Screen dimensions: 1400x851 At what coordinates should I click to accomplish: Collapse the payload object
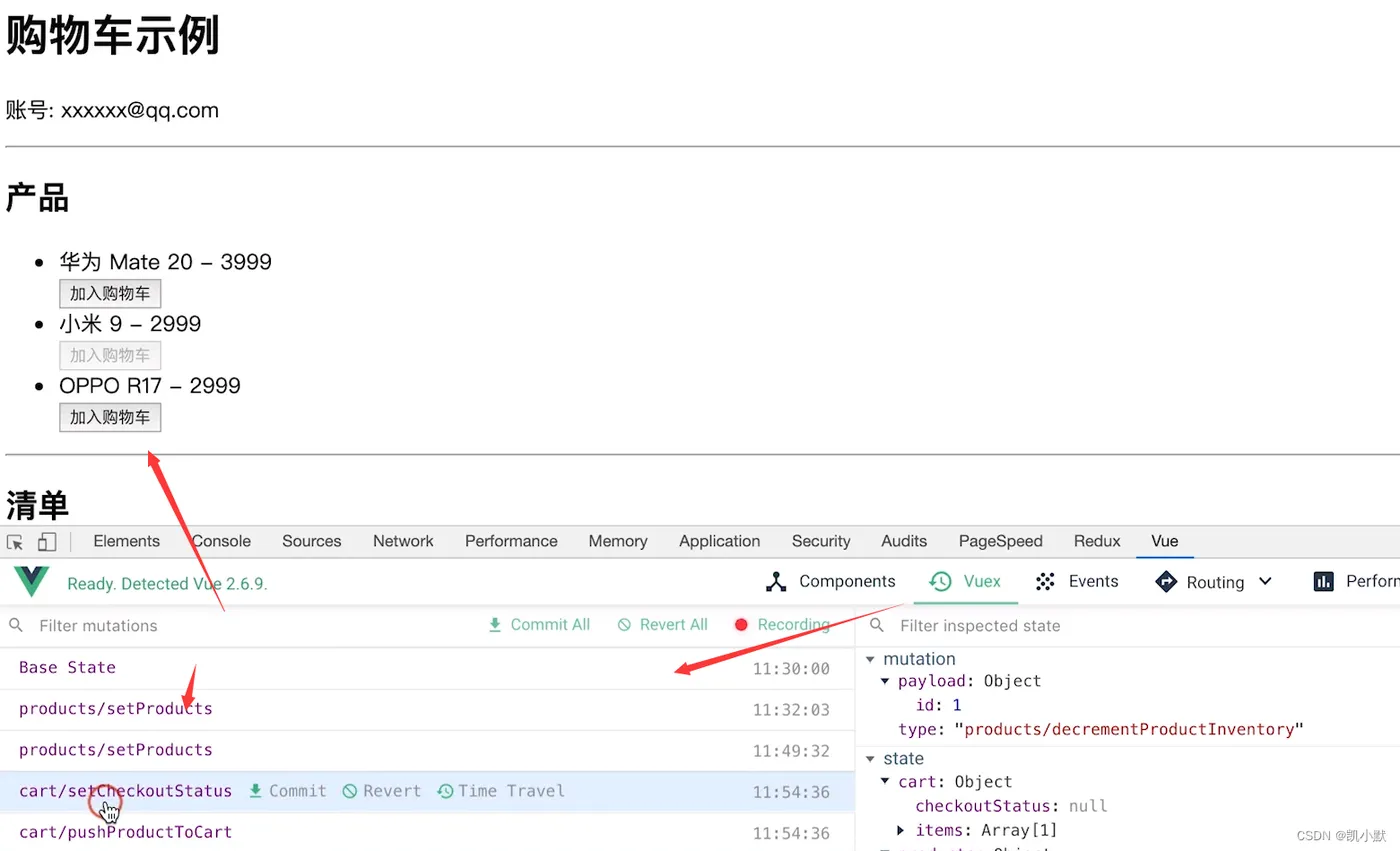click(885, 681)
